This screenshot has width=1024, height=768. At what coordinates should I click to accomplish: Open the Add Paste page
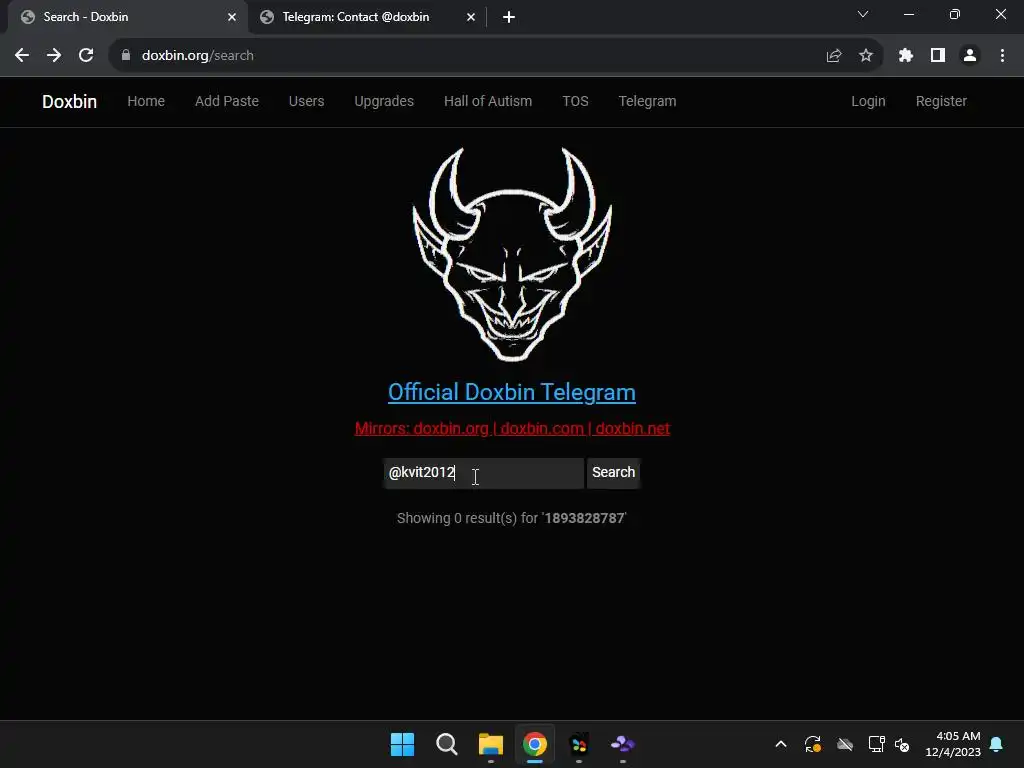[x=227, y=101]
